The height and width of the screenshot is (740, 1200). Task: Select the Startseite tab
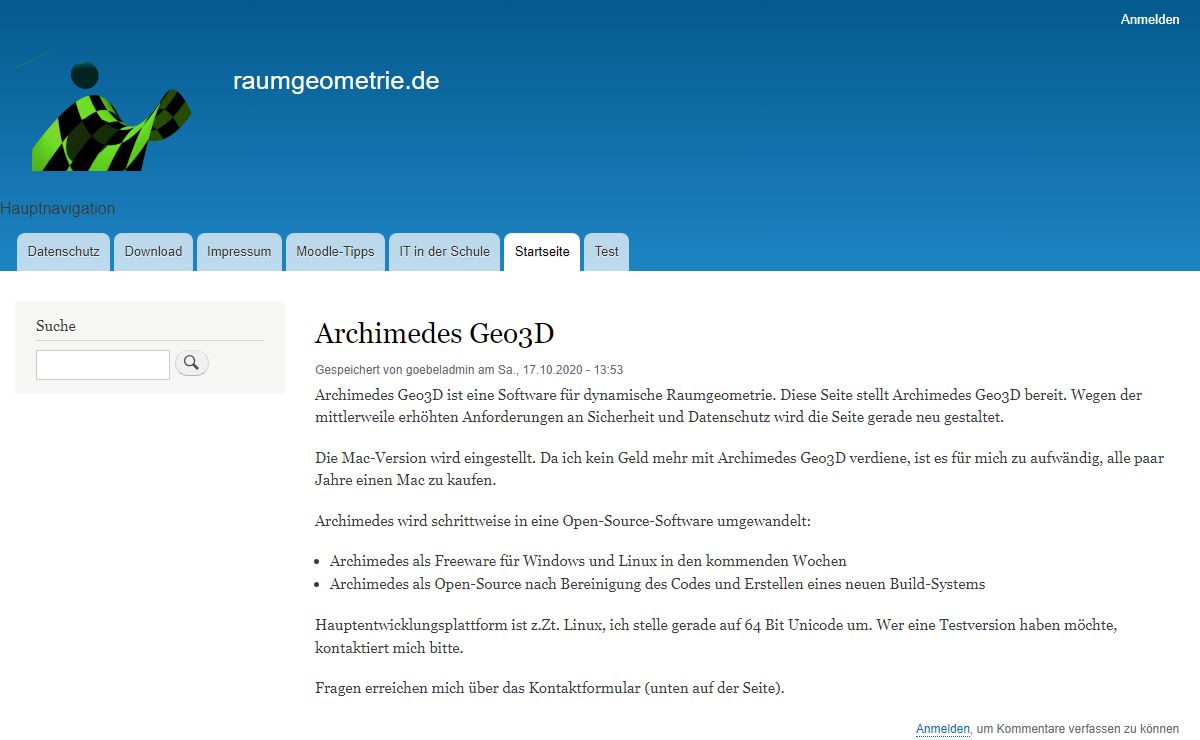[542, 252]
